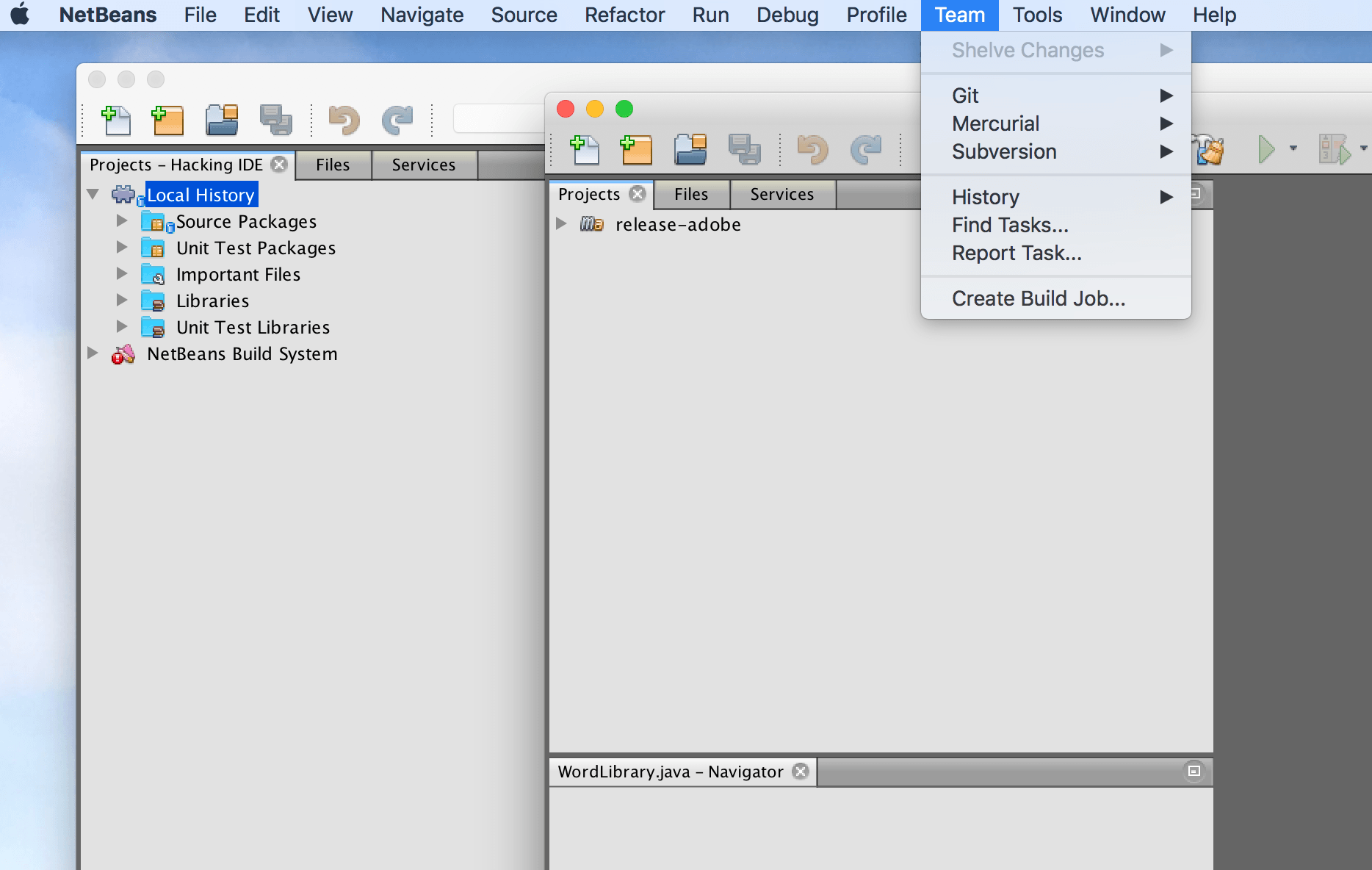Click Undo icon in front window toolbar
The height and width of the screenshot is (870, 1372).
812,150
